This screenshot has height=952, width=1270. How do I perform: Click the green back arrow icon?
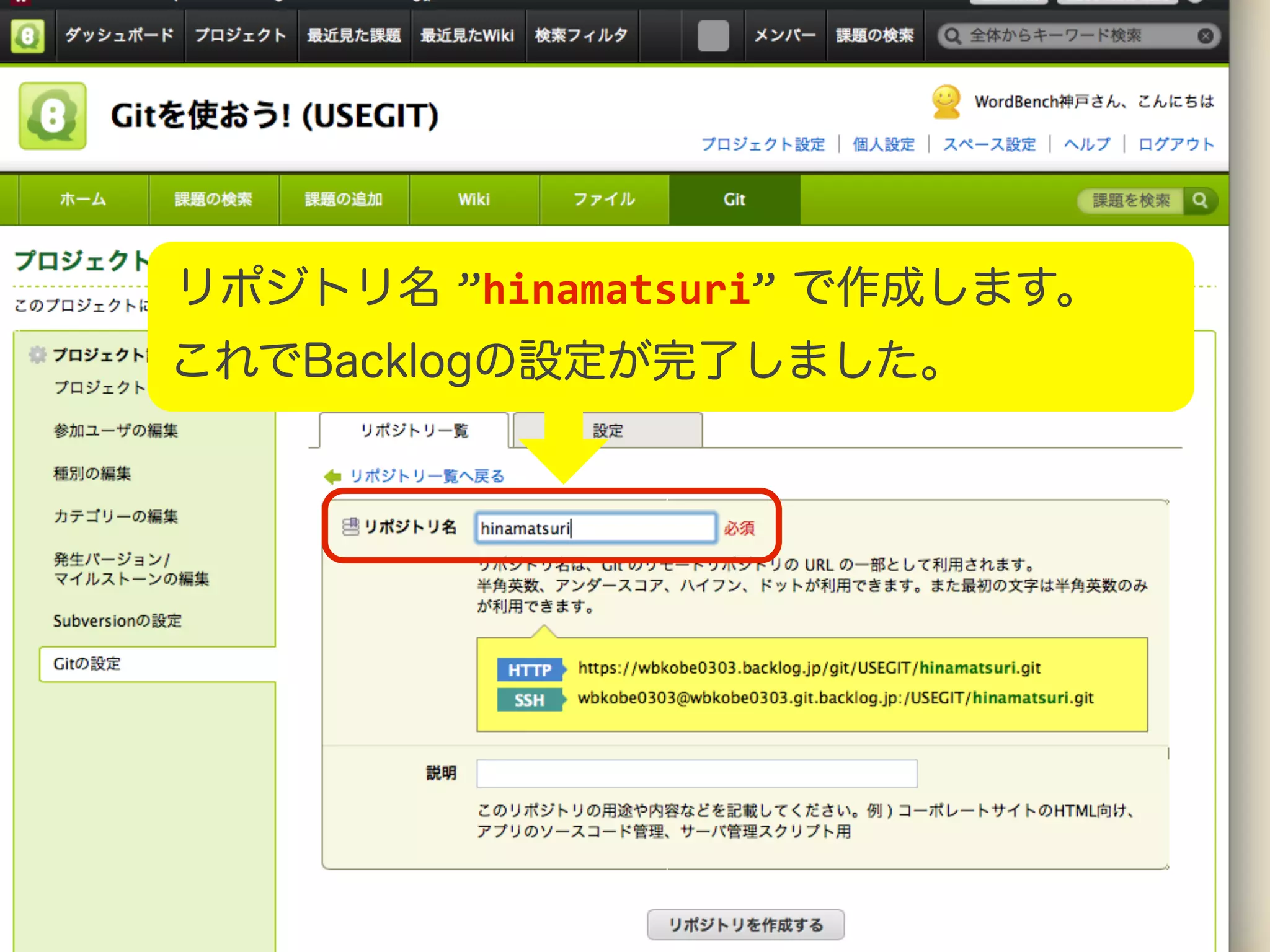coord(333,476)
